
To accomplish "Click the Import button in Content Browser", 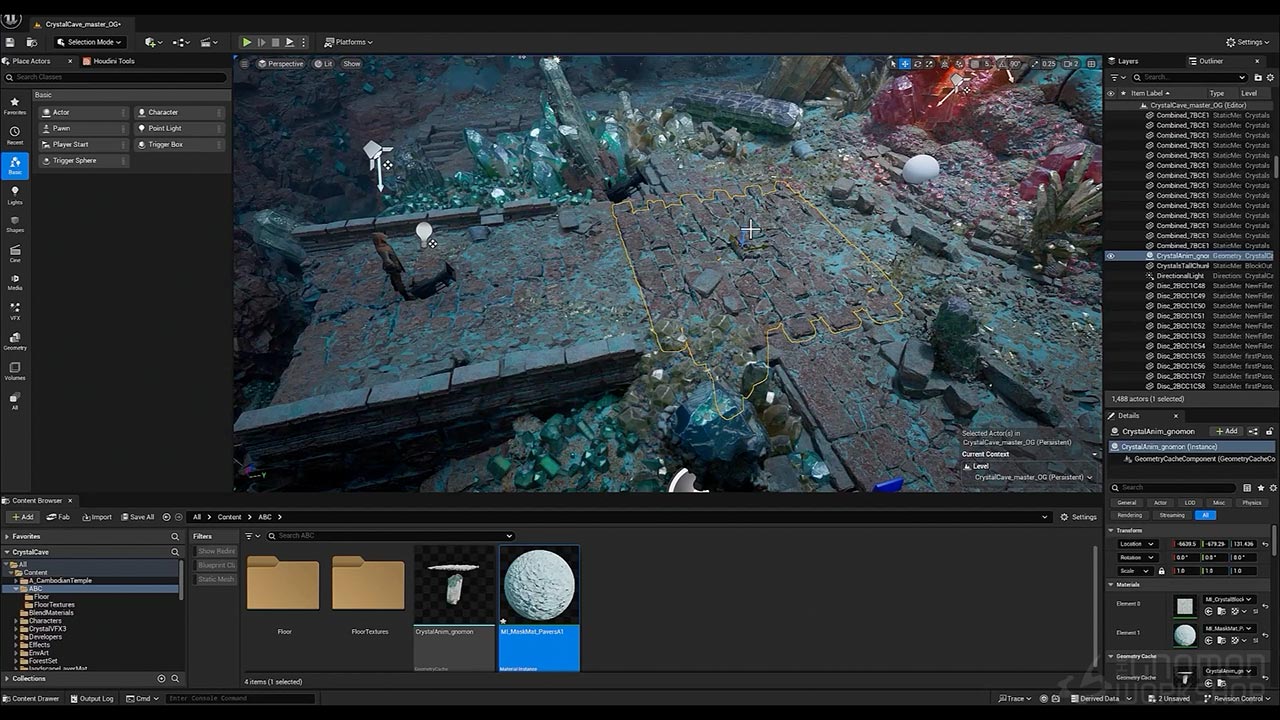I will click(x=97, y=517).
